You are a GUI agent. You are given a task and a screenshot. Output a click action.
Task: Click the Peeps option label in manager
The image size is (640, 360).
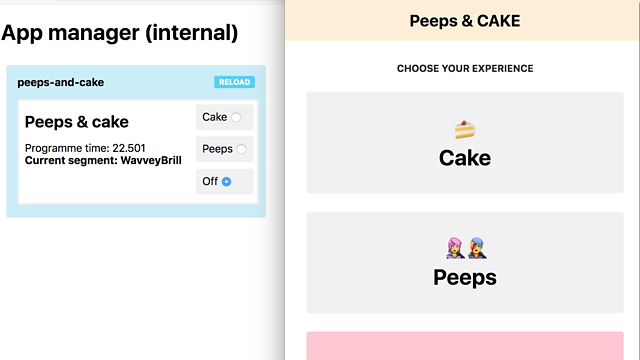coord(218,149)
